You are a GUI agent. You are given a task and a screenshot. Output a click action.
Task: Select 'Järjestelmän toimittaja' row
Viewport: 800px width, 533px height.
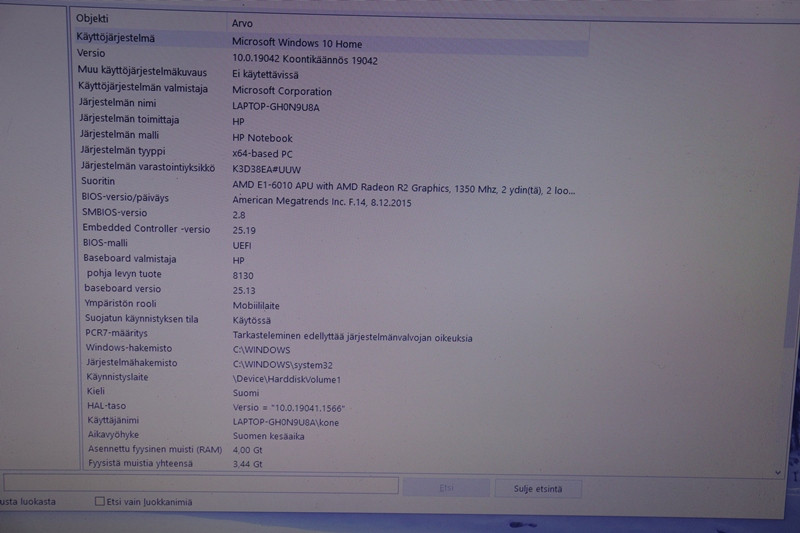tap(129, 119)
